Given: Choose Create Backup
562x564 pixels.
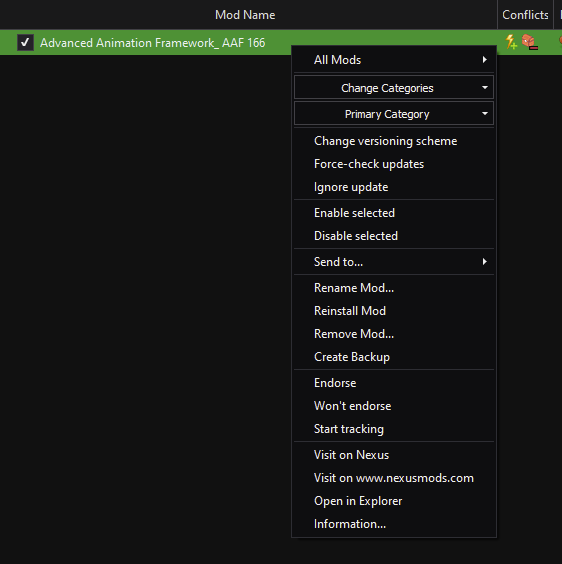Looking at the screenshot, I should click(x=394, y=357).
